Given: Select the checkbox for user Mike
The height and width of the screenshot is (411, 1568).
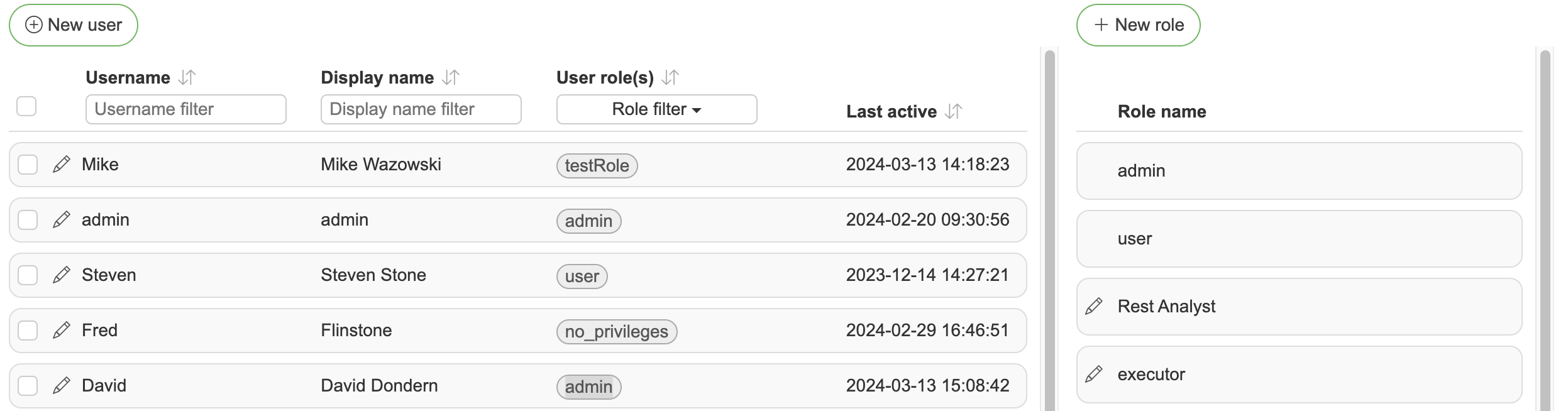Looking at the screenshot, I should tap(28, 165).
